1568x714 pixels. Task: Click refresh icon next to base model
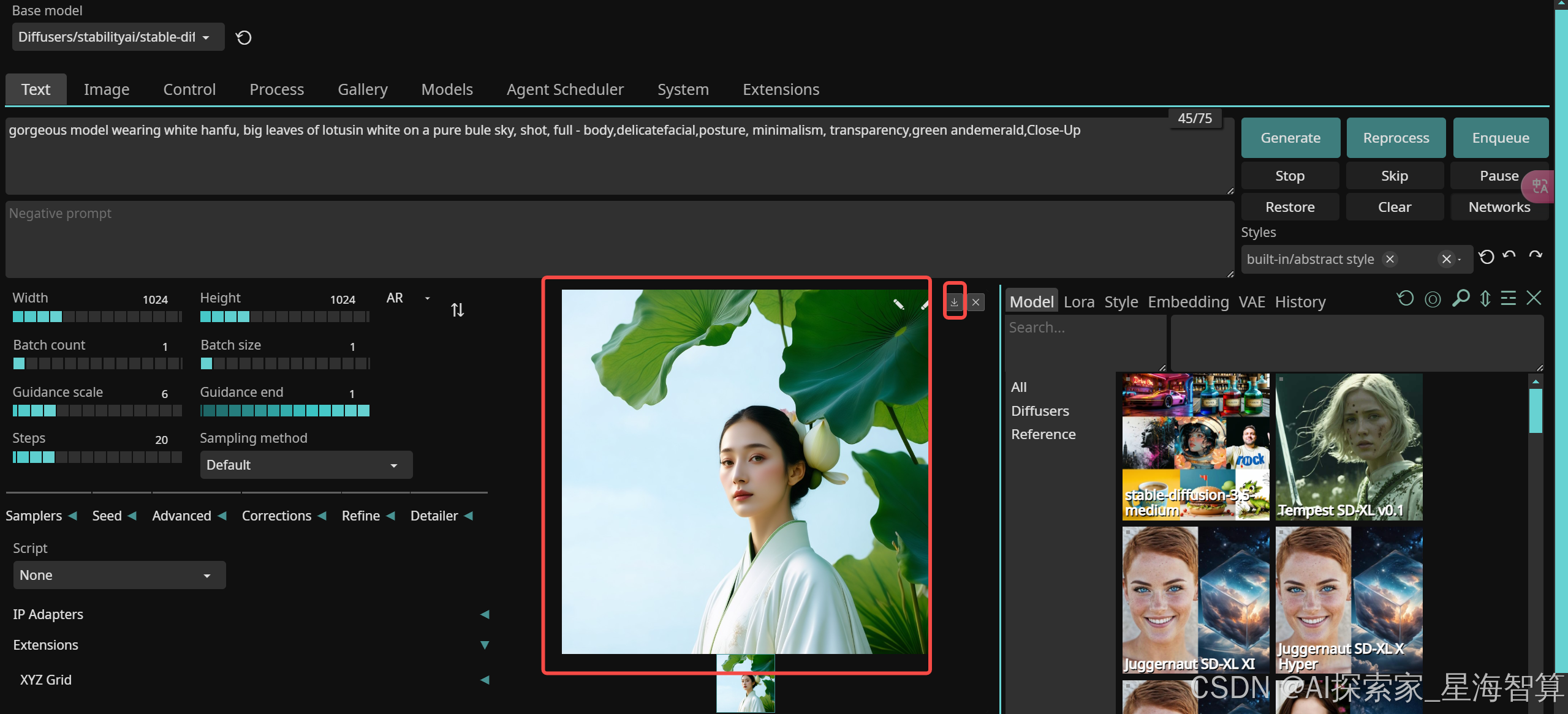(x=244, y=38)
